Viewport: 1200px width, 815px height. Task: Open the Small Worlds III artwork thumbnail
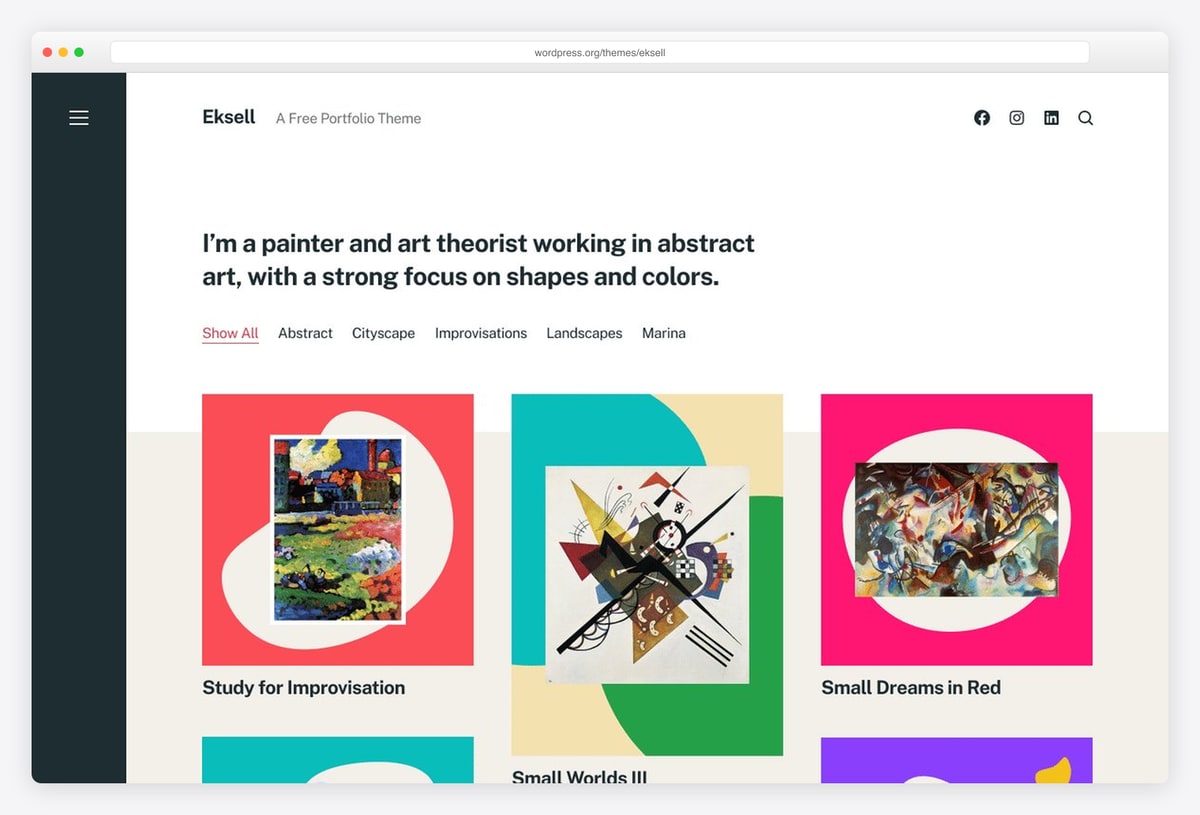click(x=647, y=575)
